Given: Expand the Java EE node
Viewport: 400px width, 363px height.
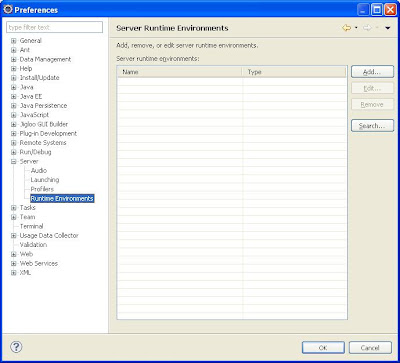Looking at the screenshot, I should coord(14,97).
